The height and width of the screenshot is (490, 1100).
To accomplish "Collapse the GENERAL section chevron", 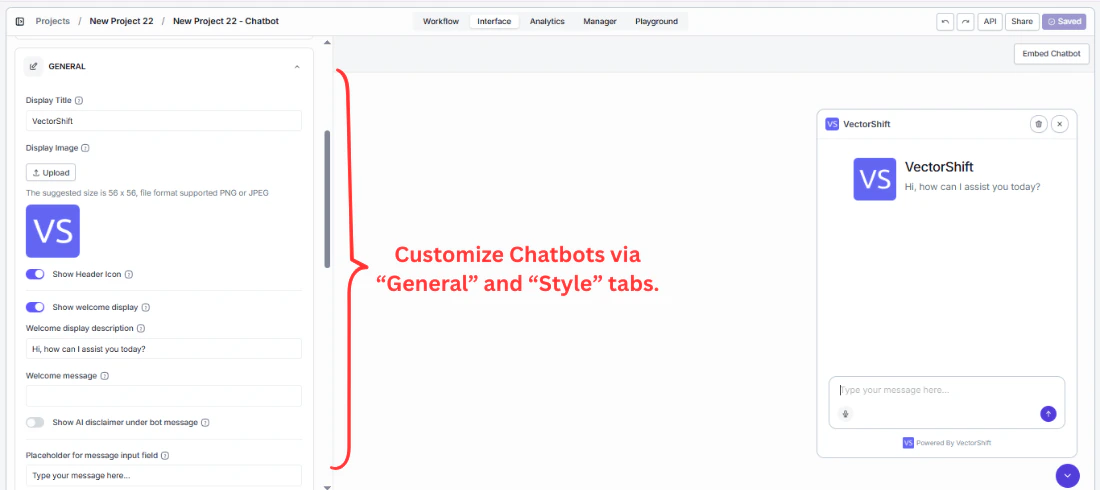I will point(297,67).
